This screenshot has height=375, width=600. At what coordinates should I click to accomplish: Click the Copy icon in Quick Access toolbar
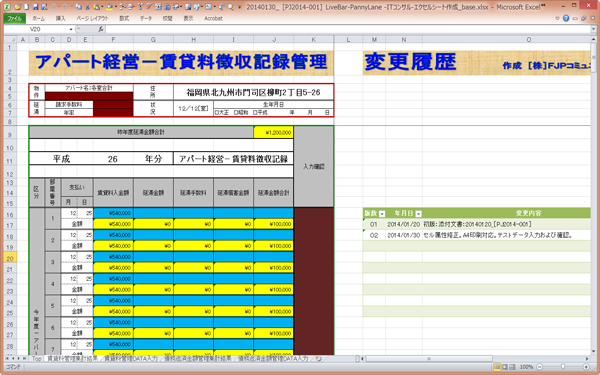click(79, 7)
